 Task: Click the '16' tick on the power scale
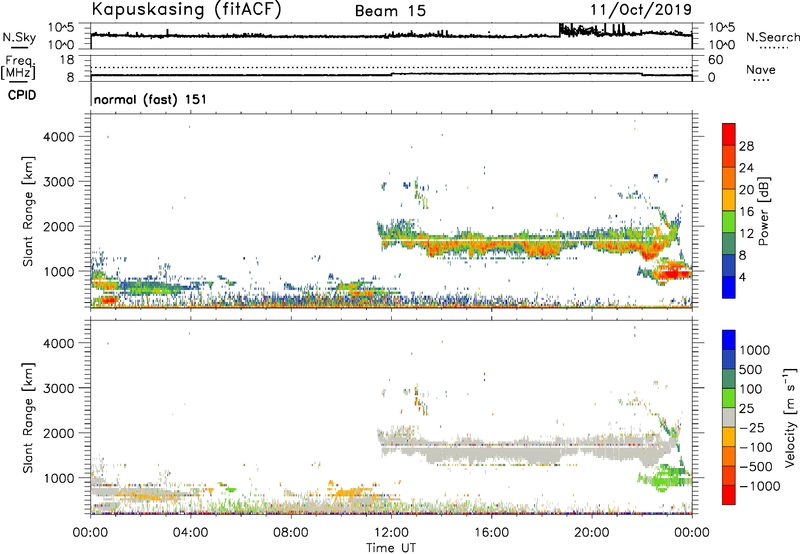tap(746, 212)
